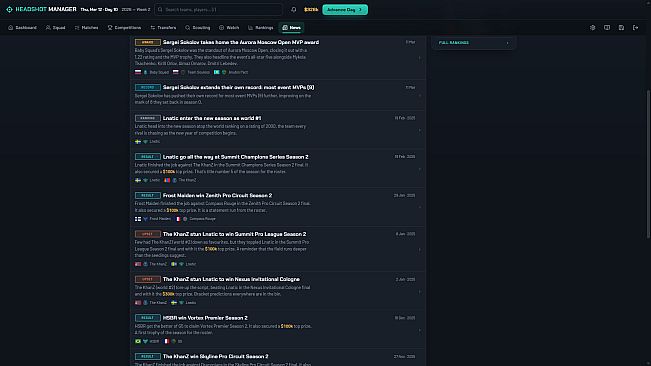Click the page vertical scrollbar thumb
The height and width of the screenshot is (366, 651).
point(649,164)
